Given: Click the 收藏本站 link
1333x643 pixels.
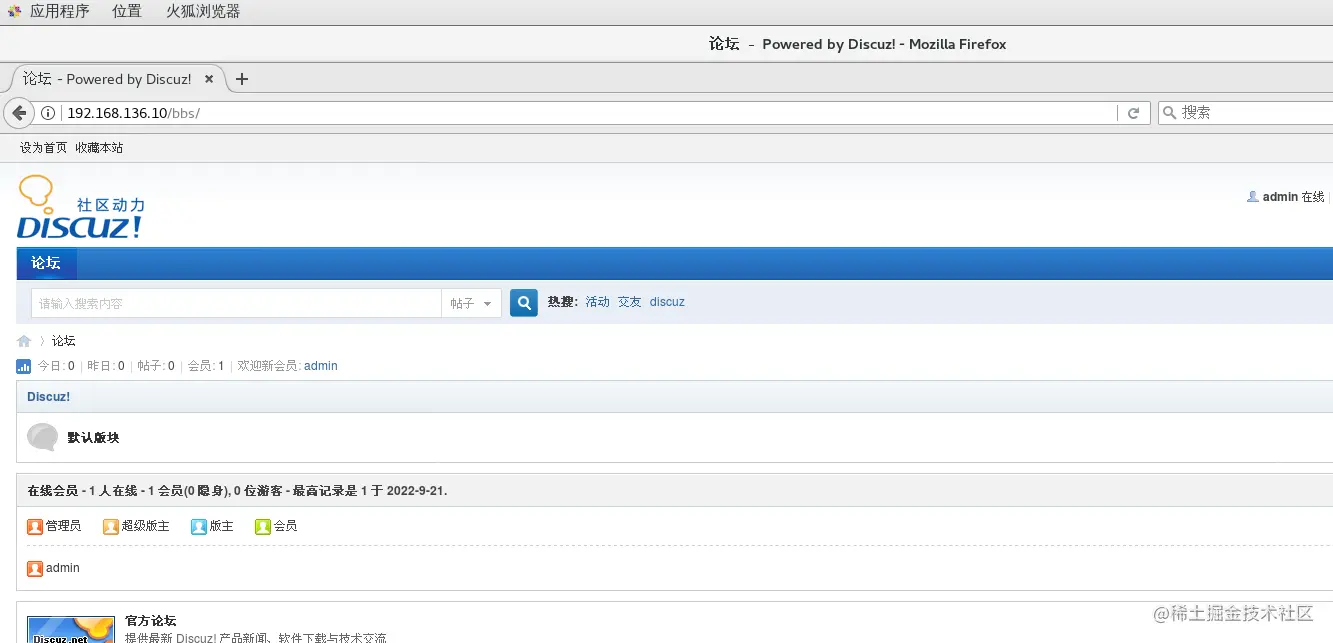Looking at the screenshot, I should 99,147.
